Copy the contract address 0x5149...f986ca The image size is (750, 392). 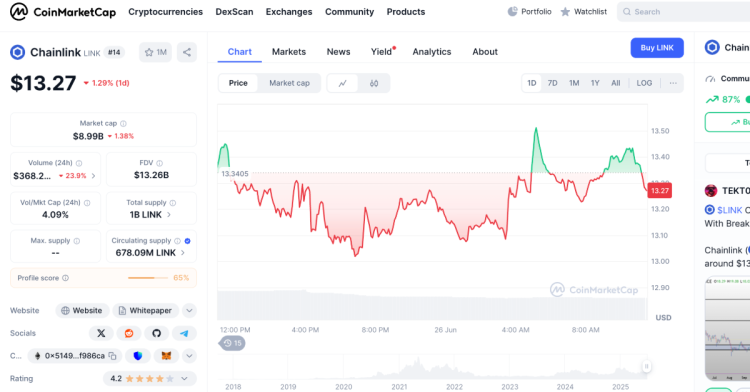(x=112, y=356)
